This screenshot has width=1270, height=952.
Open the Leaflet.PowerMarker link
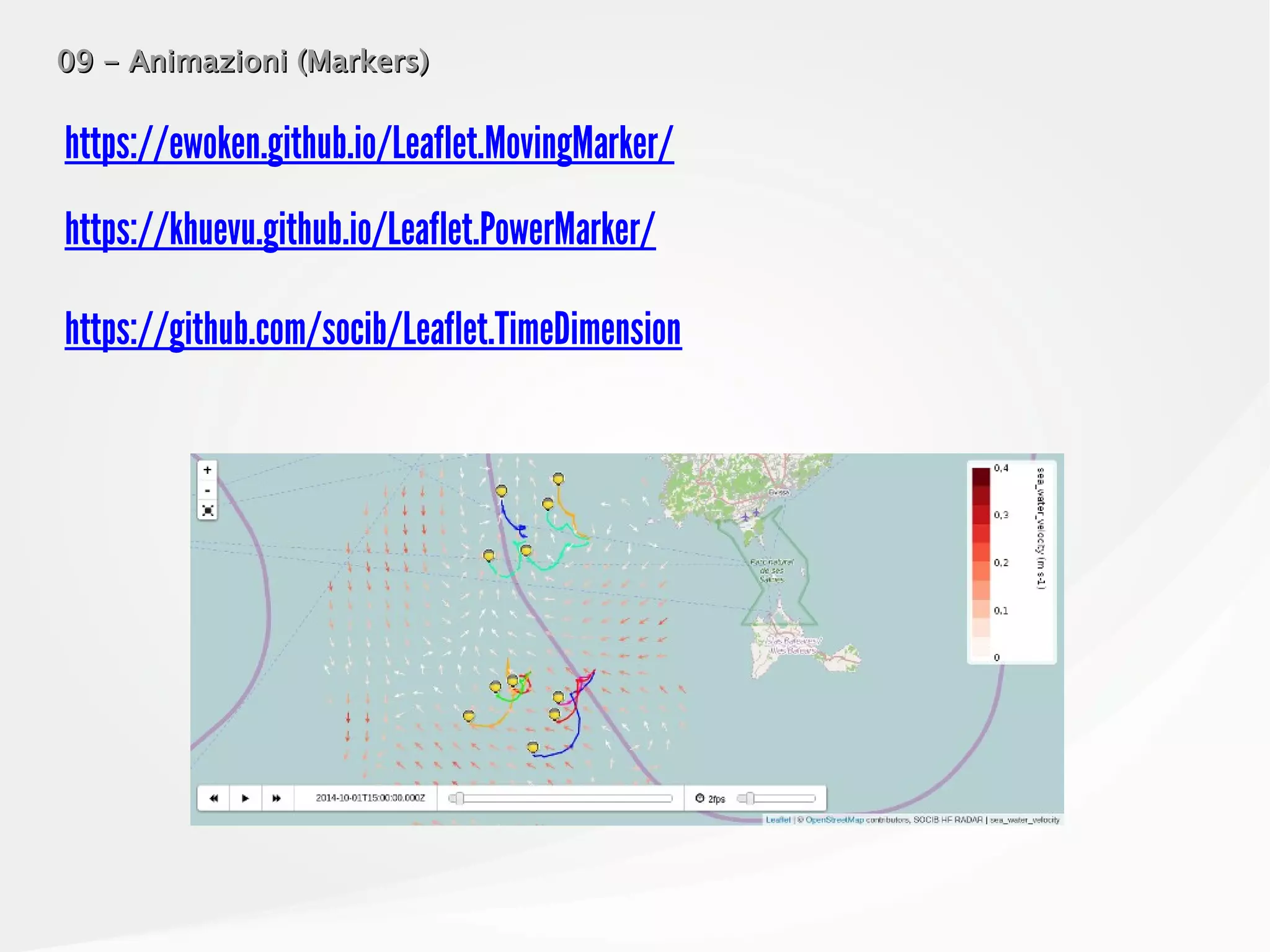coord(360,230)
